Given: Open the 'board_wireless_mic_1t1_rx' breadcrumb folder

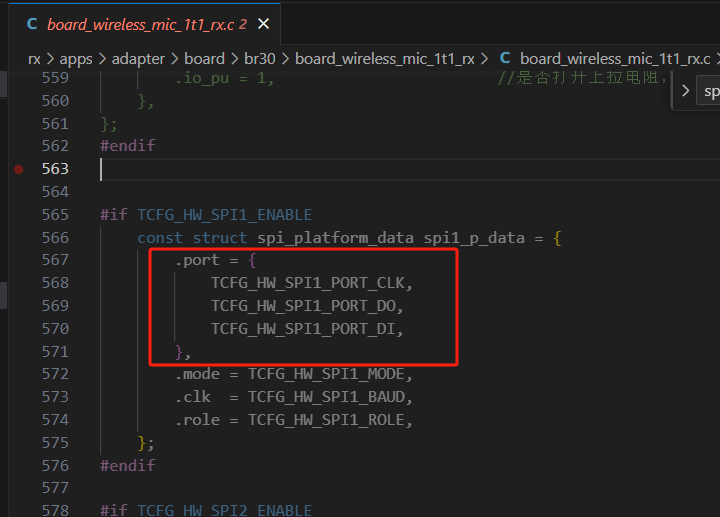Looking at the screenshot, I should 385,59.
